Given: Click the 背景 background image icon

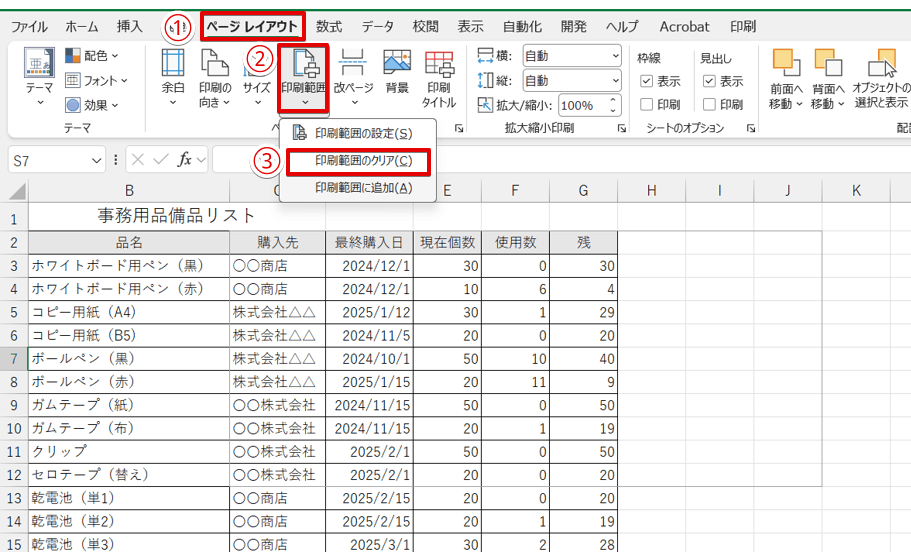Looking at the screenshot, I should pos(397,63).
